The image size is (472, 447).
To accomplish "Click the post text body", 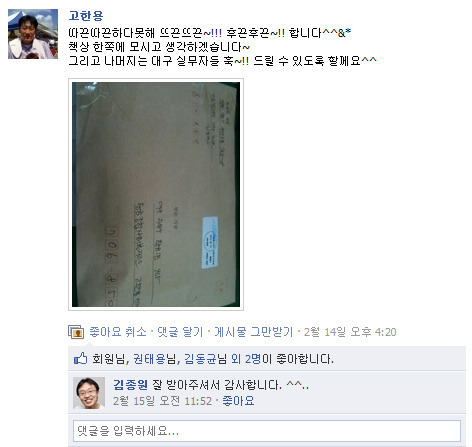I will pyautogui.click(x=222, y=47).
